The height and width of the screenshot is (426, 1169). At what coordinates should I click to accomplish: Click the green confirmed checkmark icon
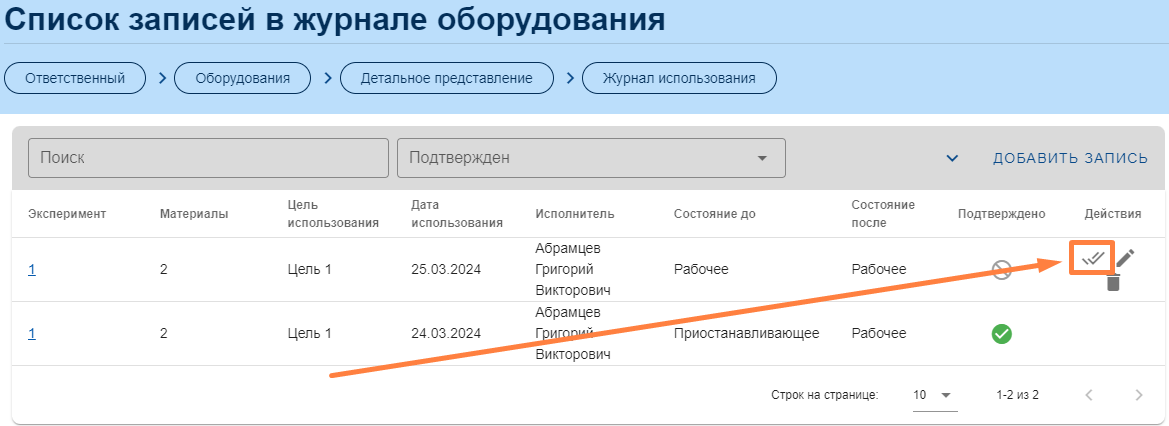click(x=1001, y=334)
